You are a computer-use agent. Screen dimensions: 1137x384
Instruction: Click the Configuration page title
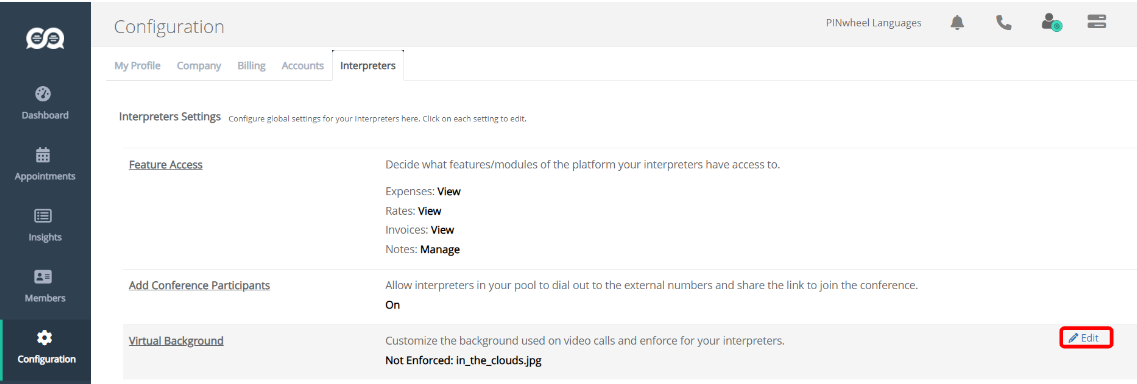click(169, 27)
